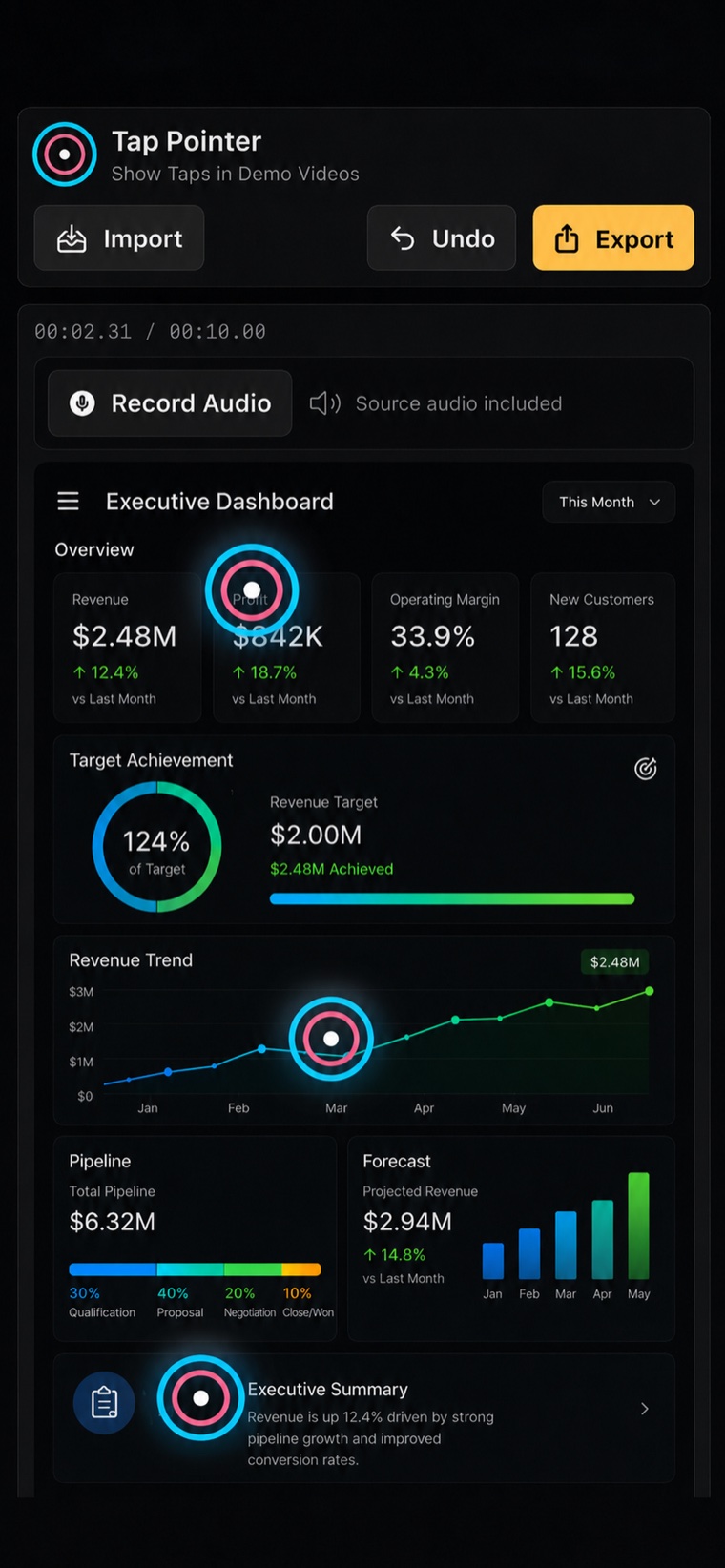This screenshot has width=725, height=1568.
Task: Click the Import button
Action: (119, 238)
